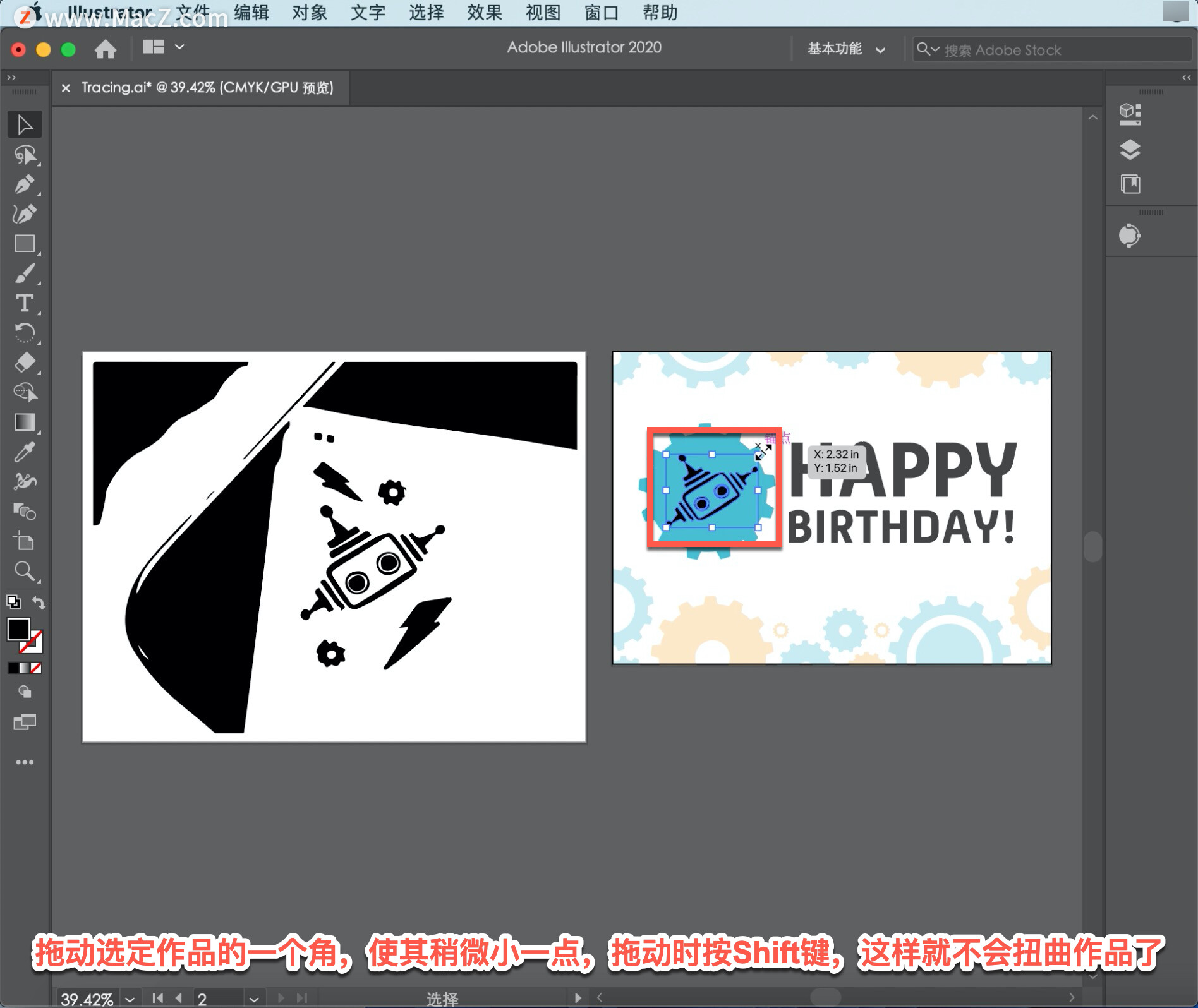Select the Direct Selection lasso tool
Viewport: 1198px width, 1008px height.
click(25, 155)
